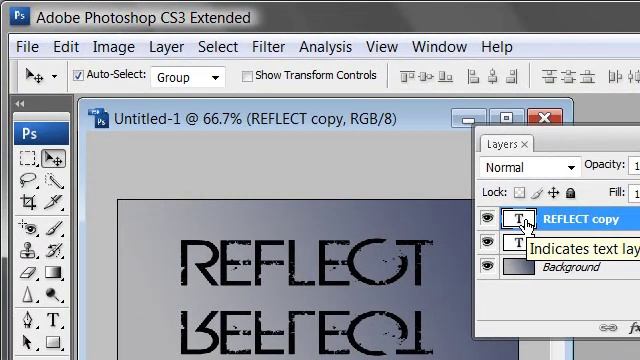Viewport: 640px width, 360px height.
Task: Select the Rectangle shape tool
Action: [x=53, y=342]
